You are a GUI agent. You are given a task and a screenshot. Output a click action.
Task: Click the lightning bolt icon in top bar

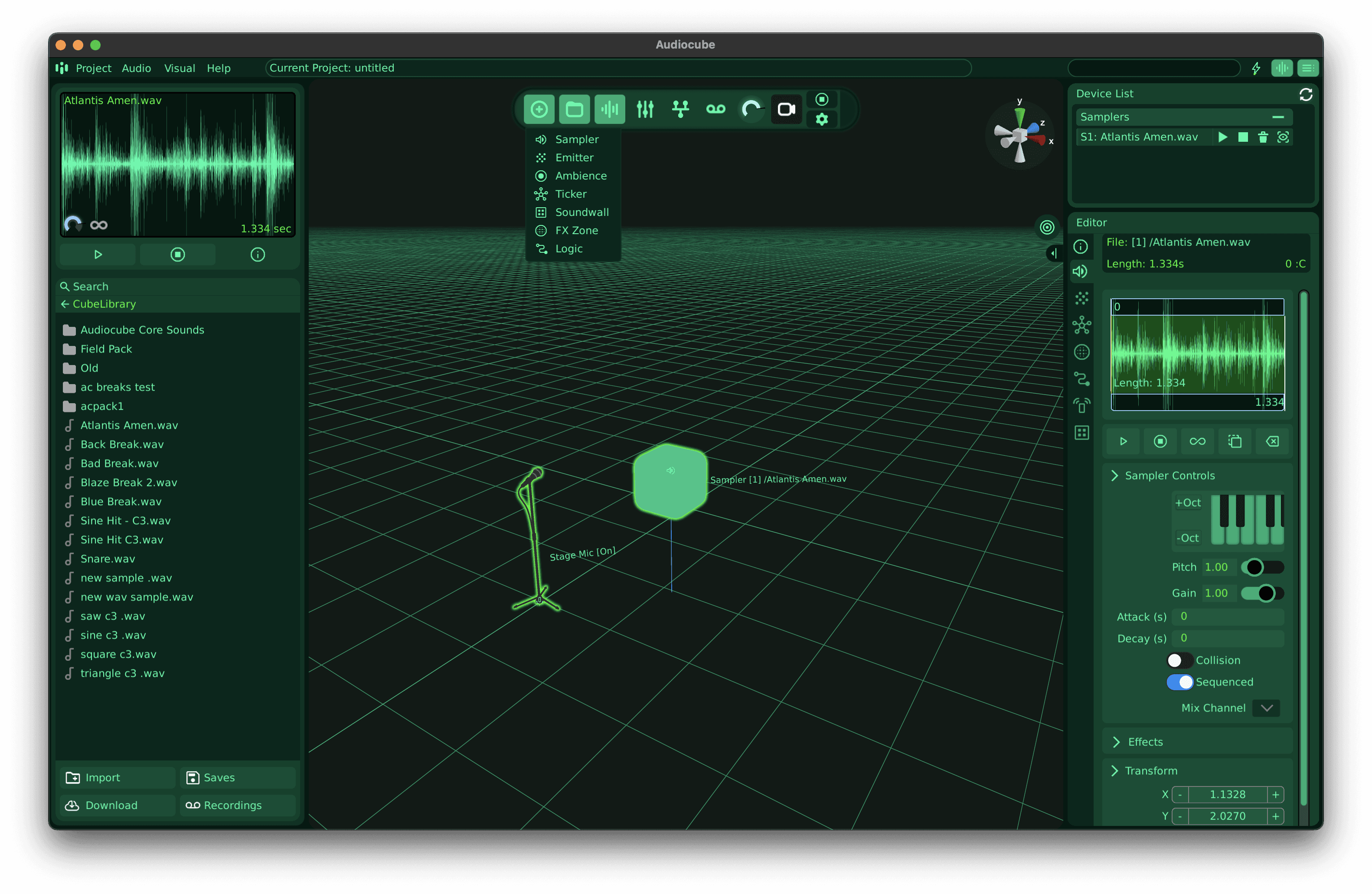(x=1256, y=69)
